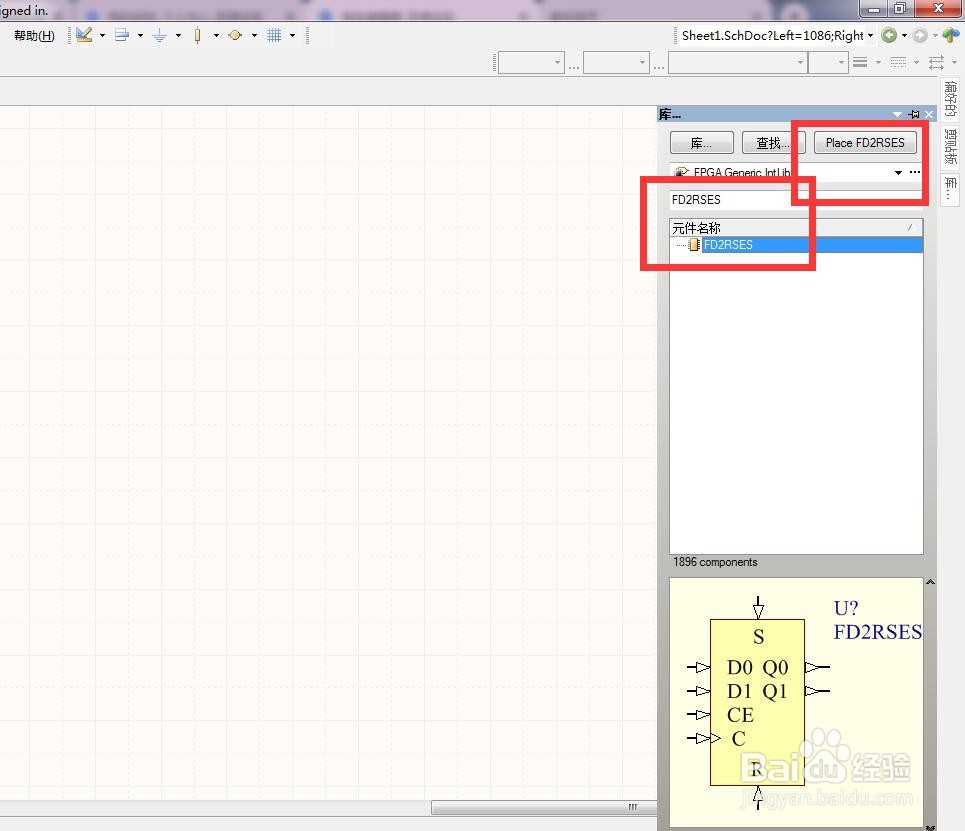The width and height of the screenshot is (965, 831).
Task: Click the grid settings icon
Action: pyautogui.click(x=274, y=35)
